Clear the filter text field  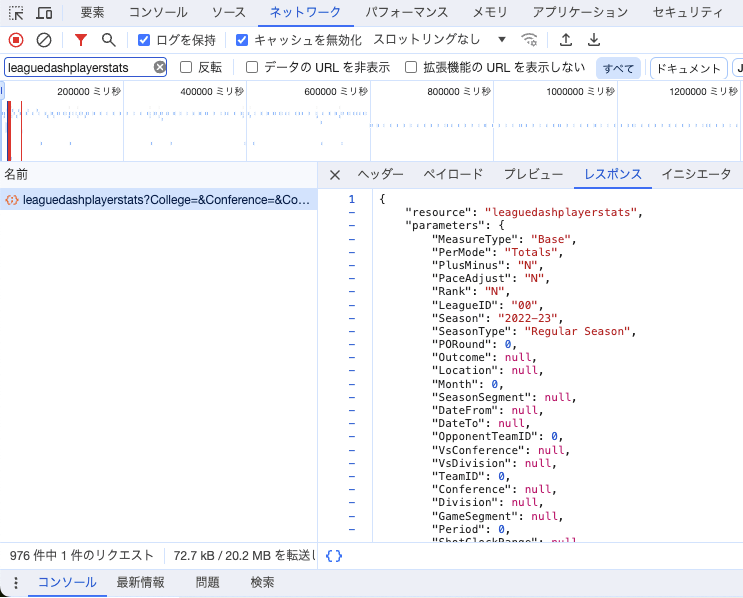coord(160,67)
